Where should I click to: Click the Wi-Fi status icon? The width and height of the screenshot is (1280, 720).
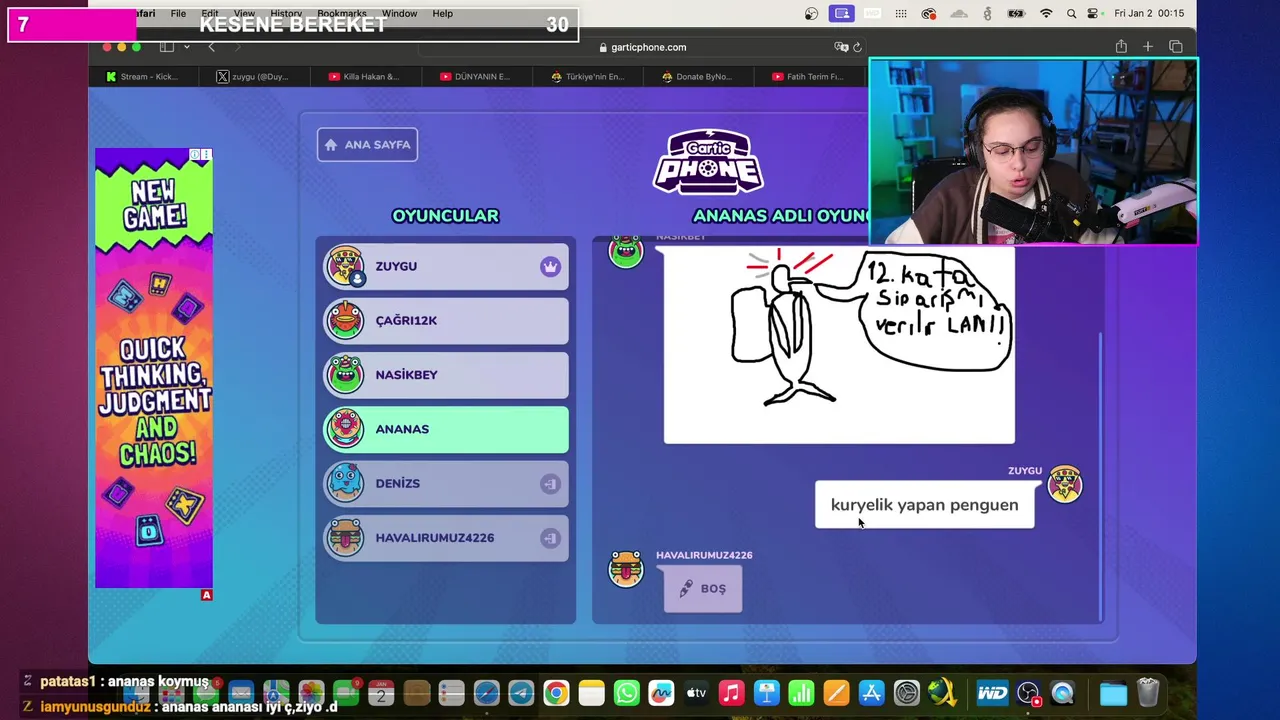click(x=1046, y=13)
